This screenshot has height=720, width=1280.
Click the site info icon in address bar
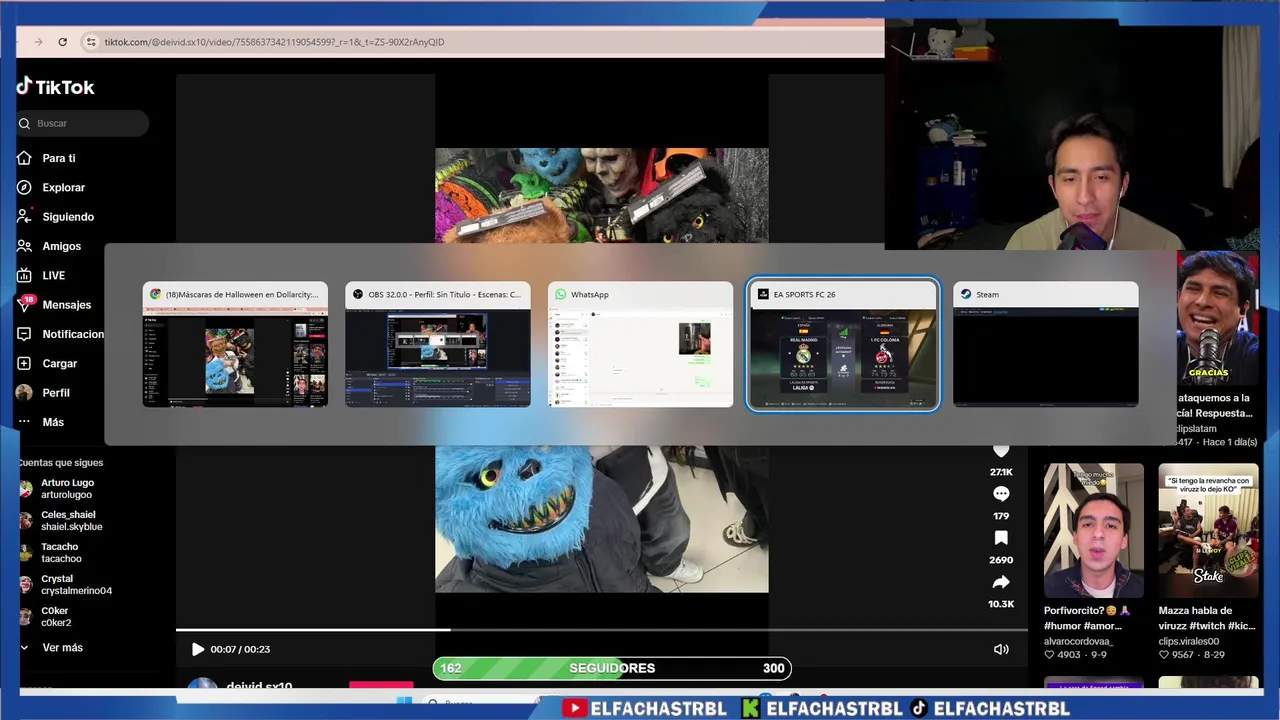point(91,42)
